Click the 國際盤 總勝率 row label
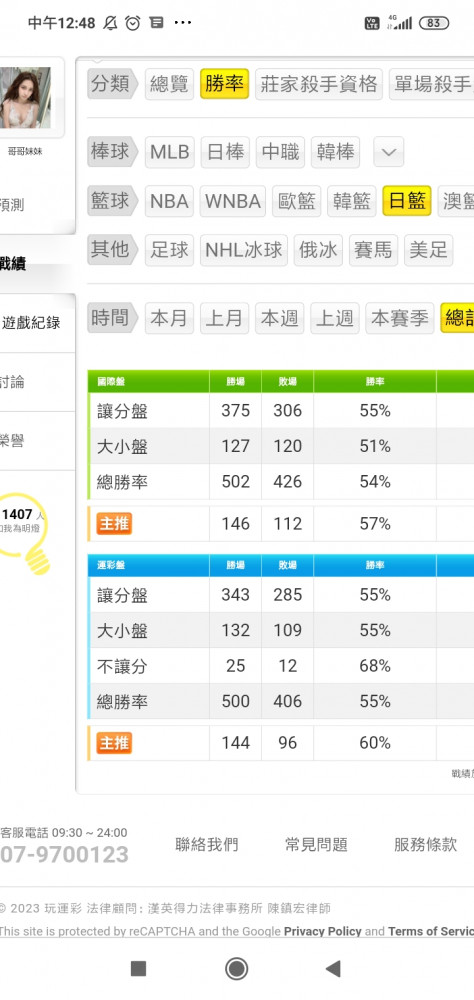The height and width of the screenshot is (1000, 474). click(x=122, y=482)
